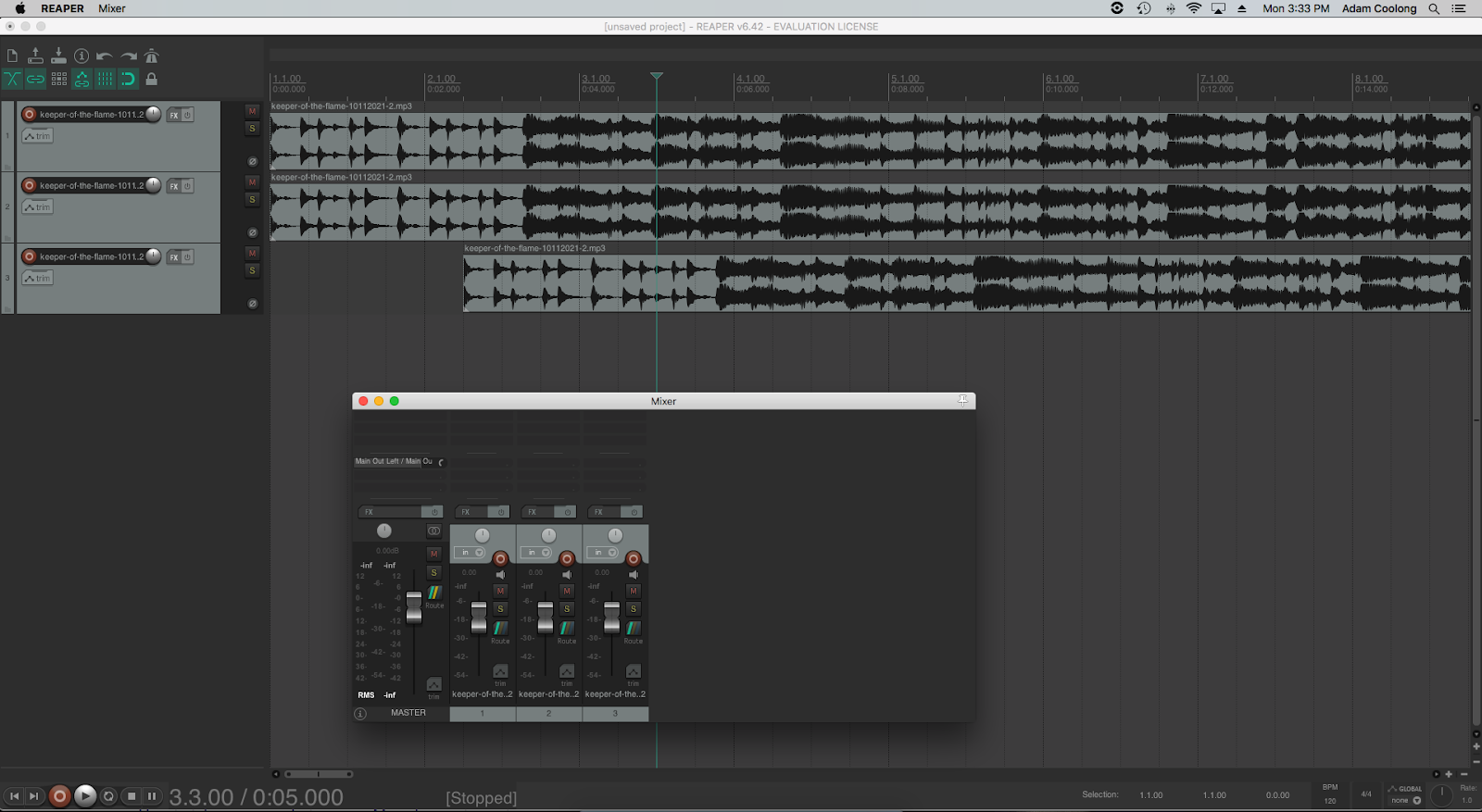Toggle Master mono/stereo button in Mixer
The image size is (1482, 812).
tap(433, 531)
